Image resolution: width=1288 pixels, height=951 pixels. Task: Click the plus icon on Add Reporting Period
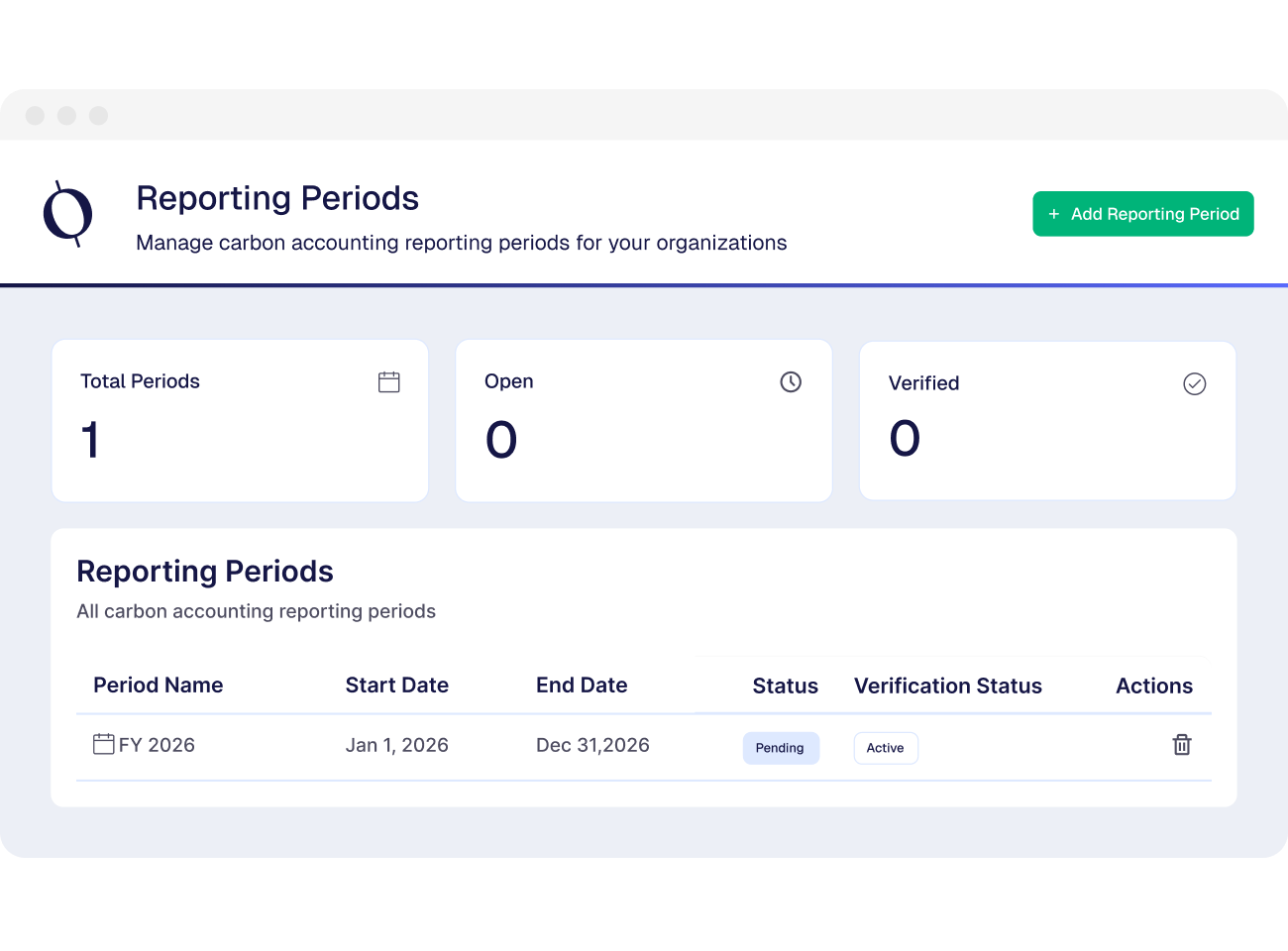coord(1054,214)
